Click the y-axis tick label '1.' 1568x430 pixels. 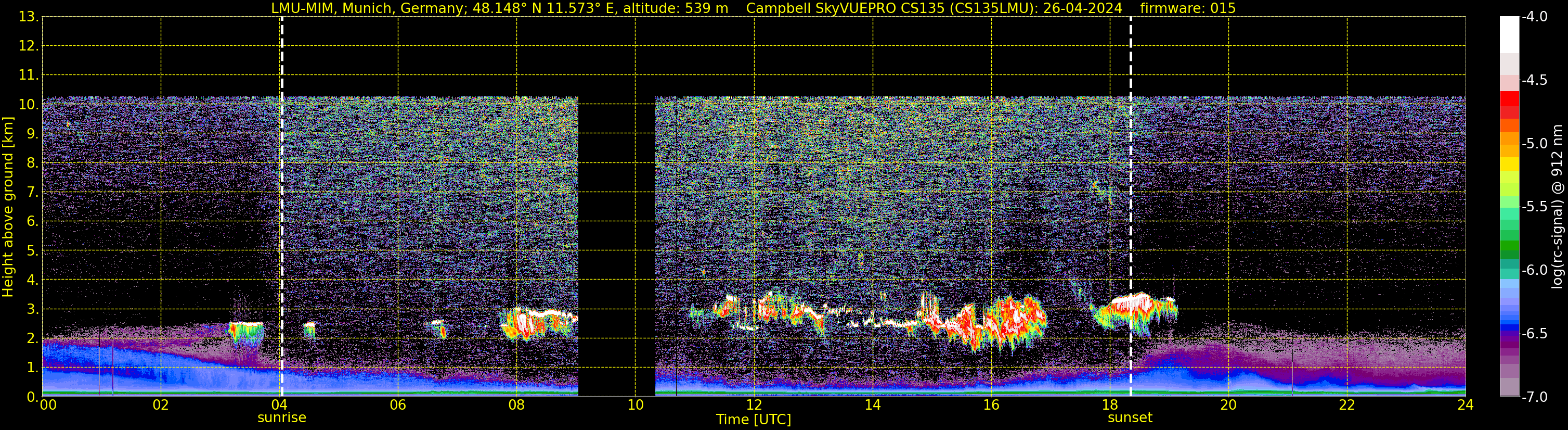coord(33,367)
